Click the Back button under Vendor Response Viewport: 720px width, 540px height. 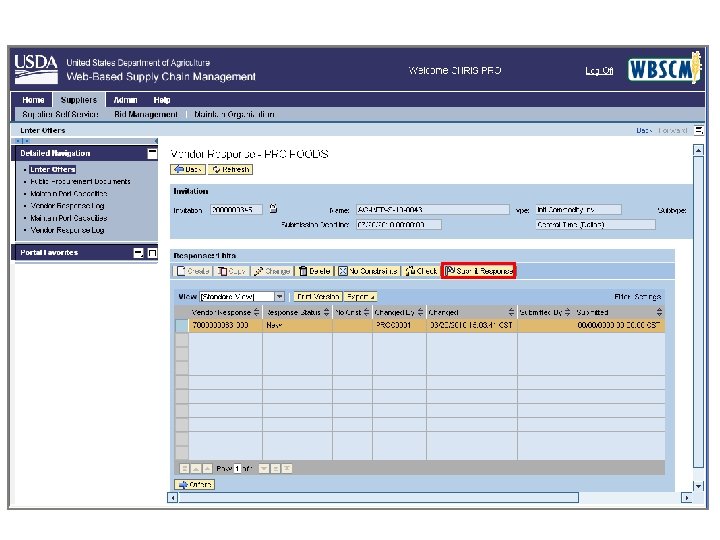188,169
